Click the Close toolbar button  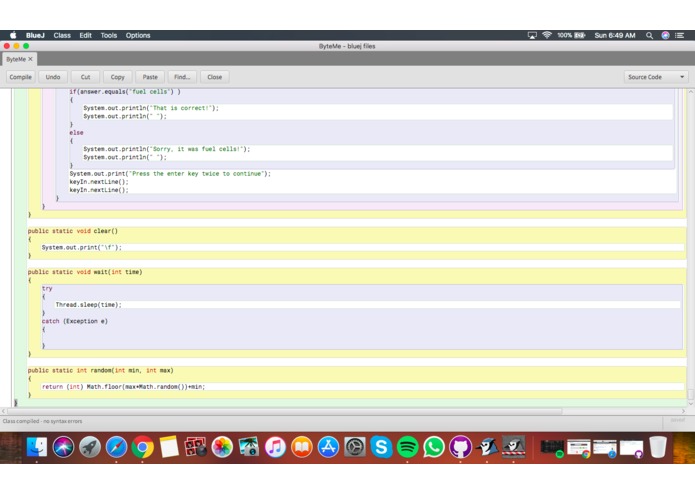tap(215, 77)
